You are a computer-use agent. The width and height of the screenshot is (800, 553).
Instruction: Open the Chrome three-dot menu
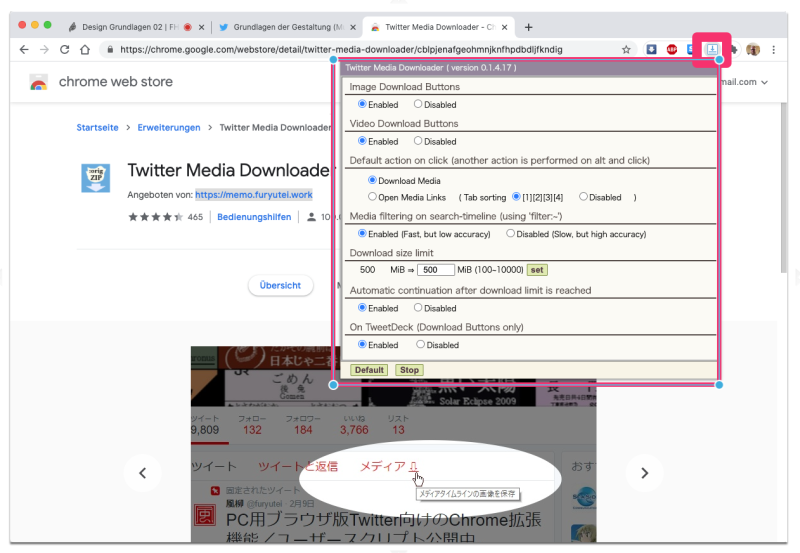point(773,49)
